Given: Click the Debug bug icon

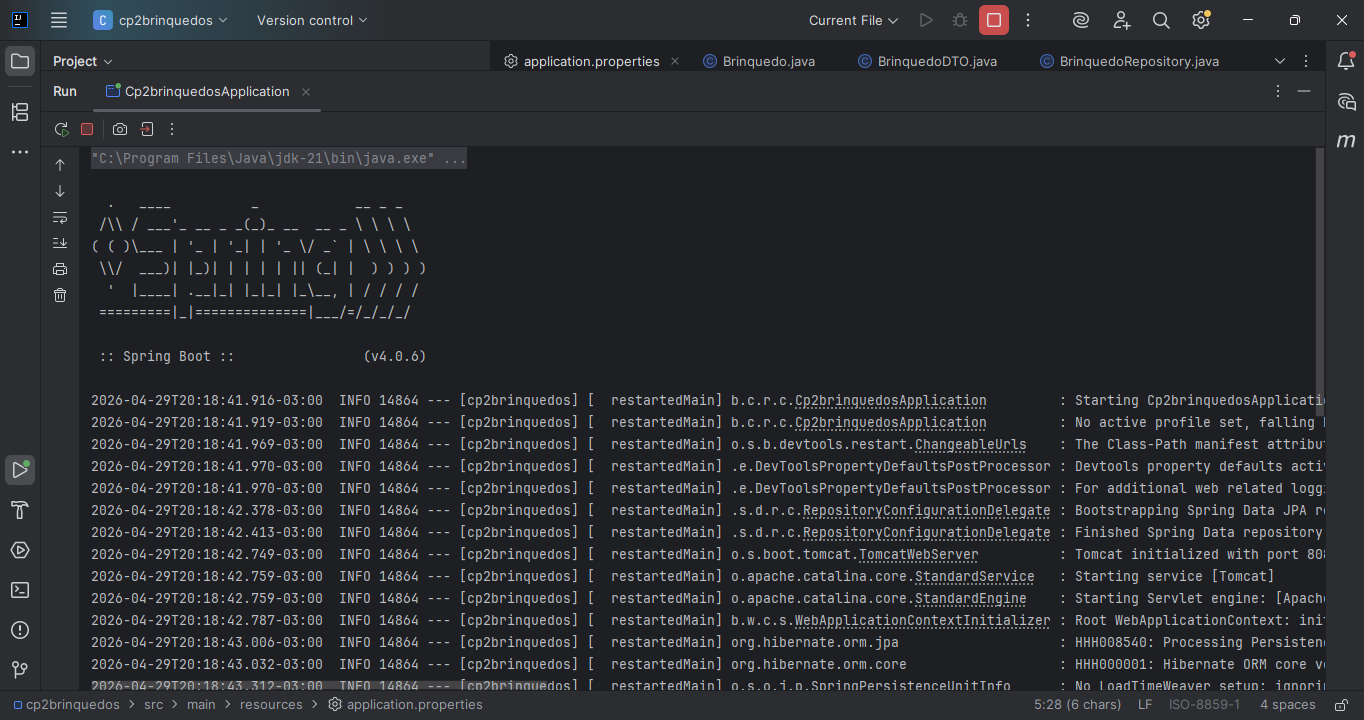Looking at the screenshot, I should 960,20.
